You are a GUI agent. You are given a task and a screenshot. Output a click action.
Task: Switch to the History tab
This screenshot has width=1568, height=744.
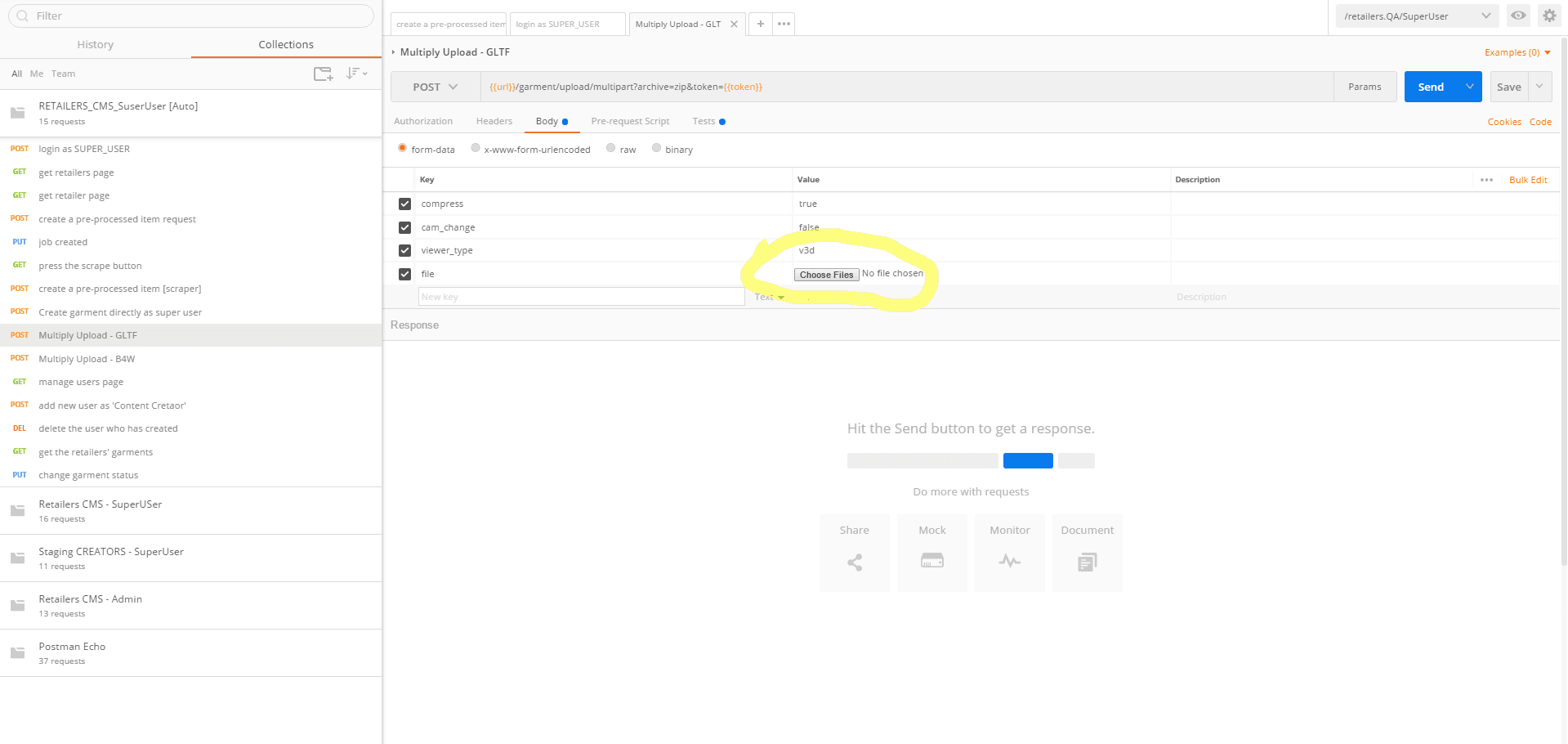point(96,44)
